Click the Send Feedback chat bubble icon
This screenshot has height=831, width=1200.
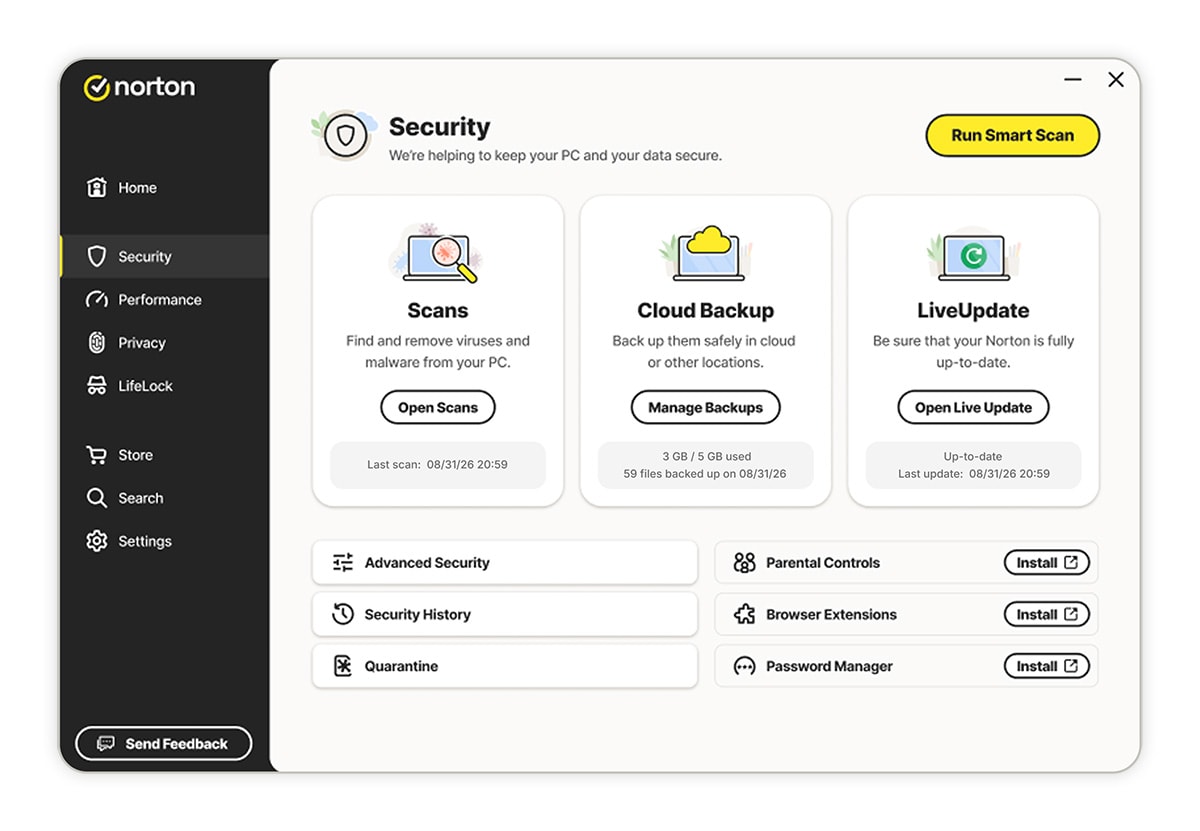106,743
